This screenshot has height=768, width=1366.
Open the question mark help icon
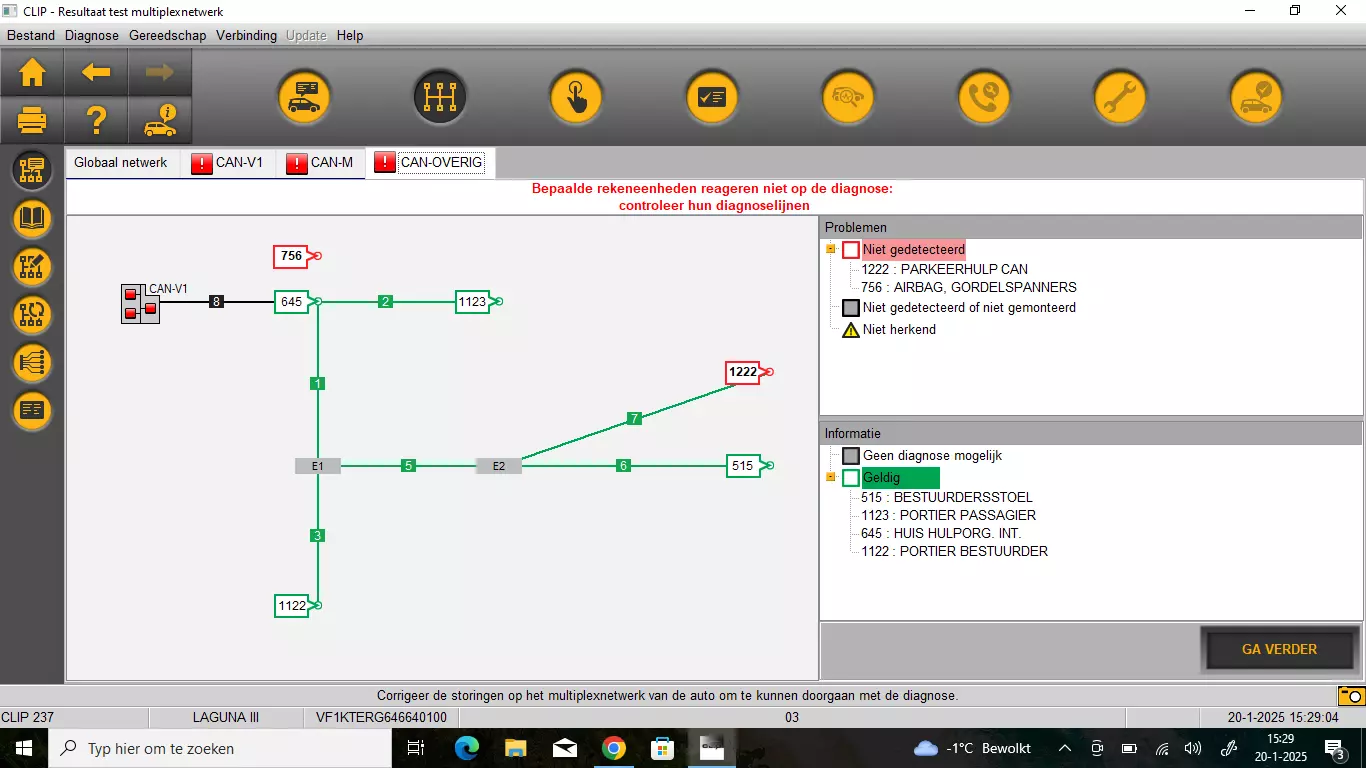coord(96,121)
